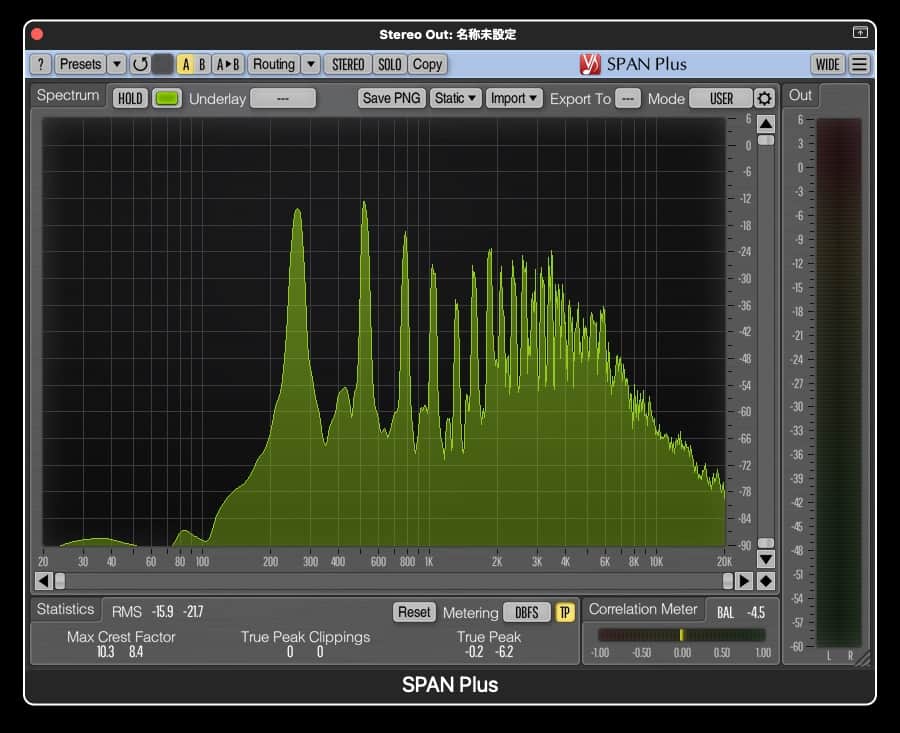Open the Mode USER selector
The image size is (900, 733).
pyautogui.click(x=721, y=99)
